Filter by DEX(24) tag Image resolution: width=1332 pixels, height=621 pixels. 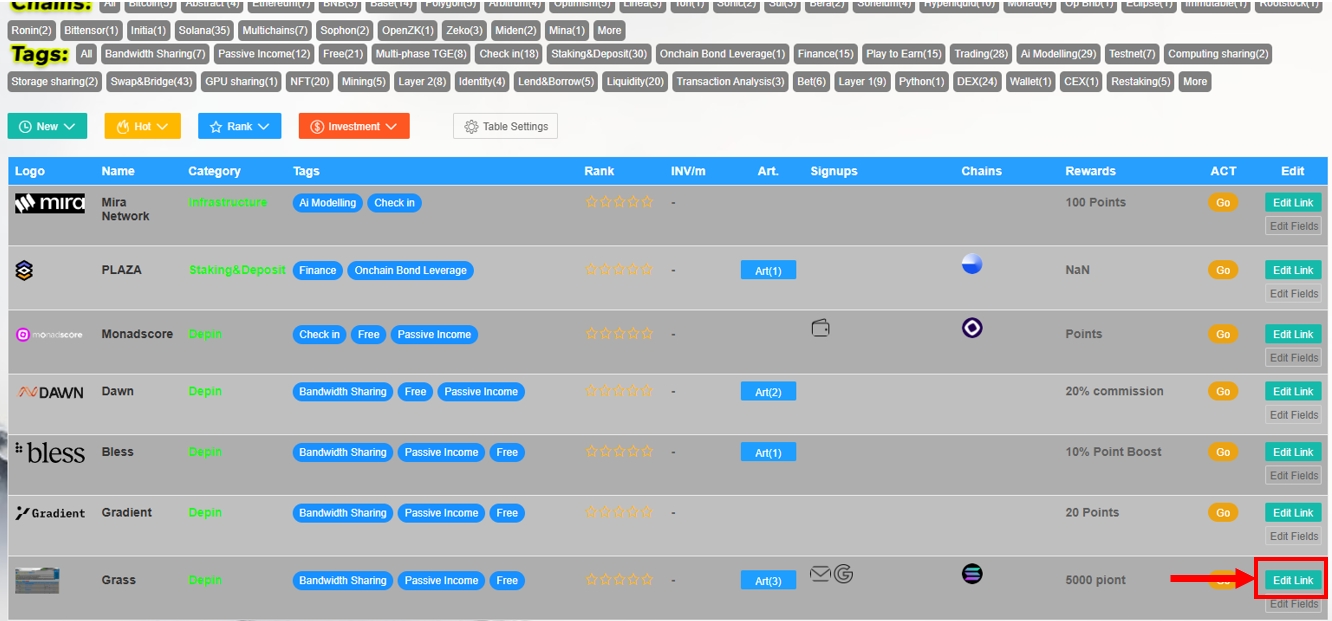click(x=976, y=81)
